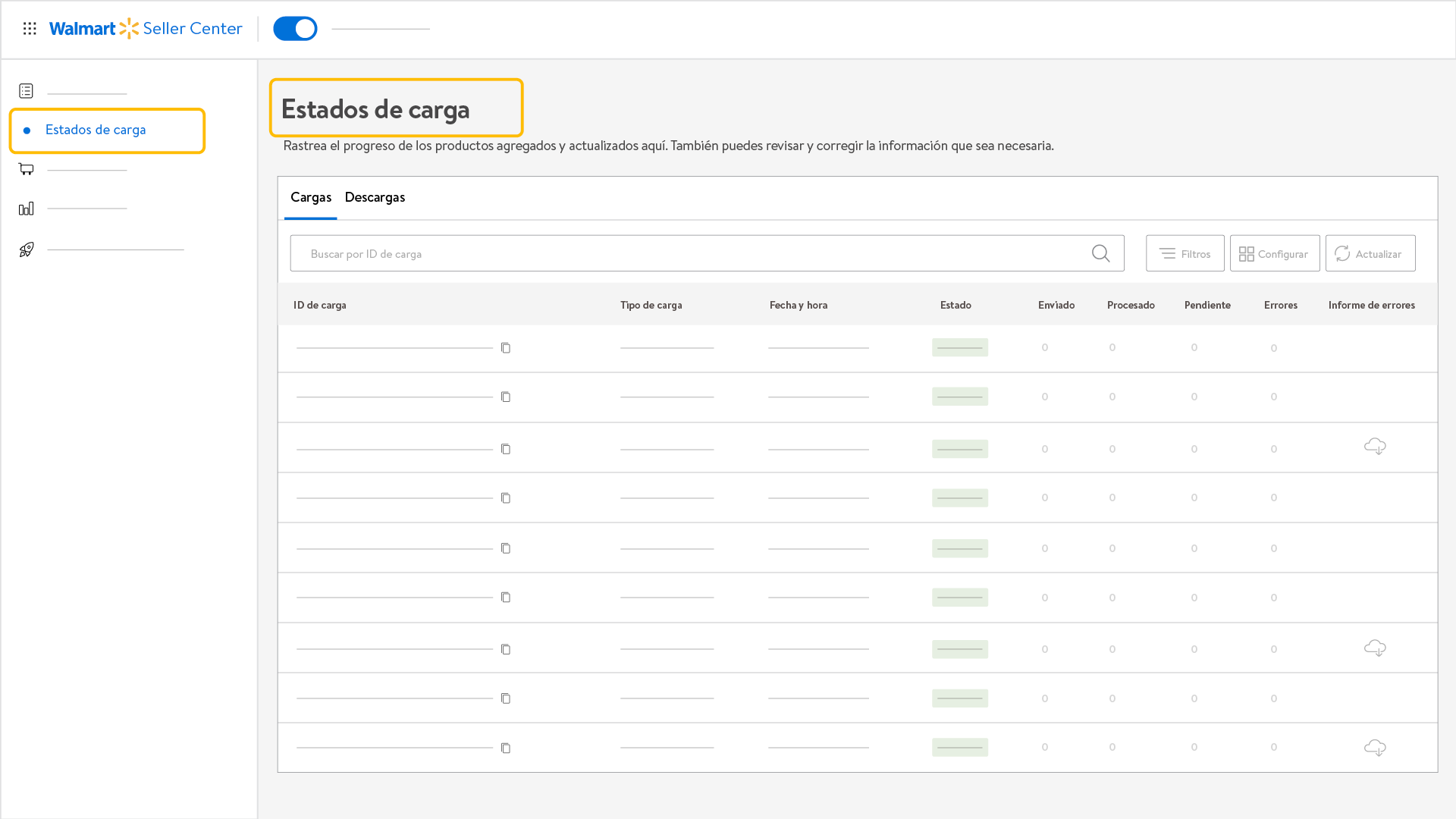Download error report in the ninth row

coord(1375,748)
